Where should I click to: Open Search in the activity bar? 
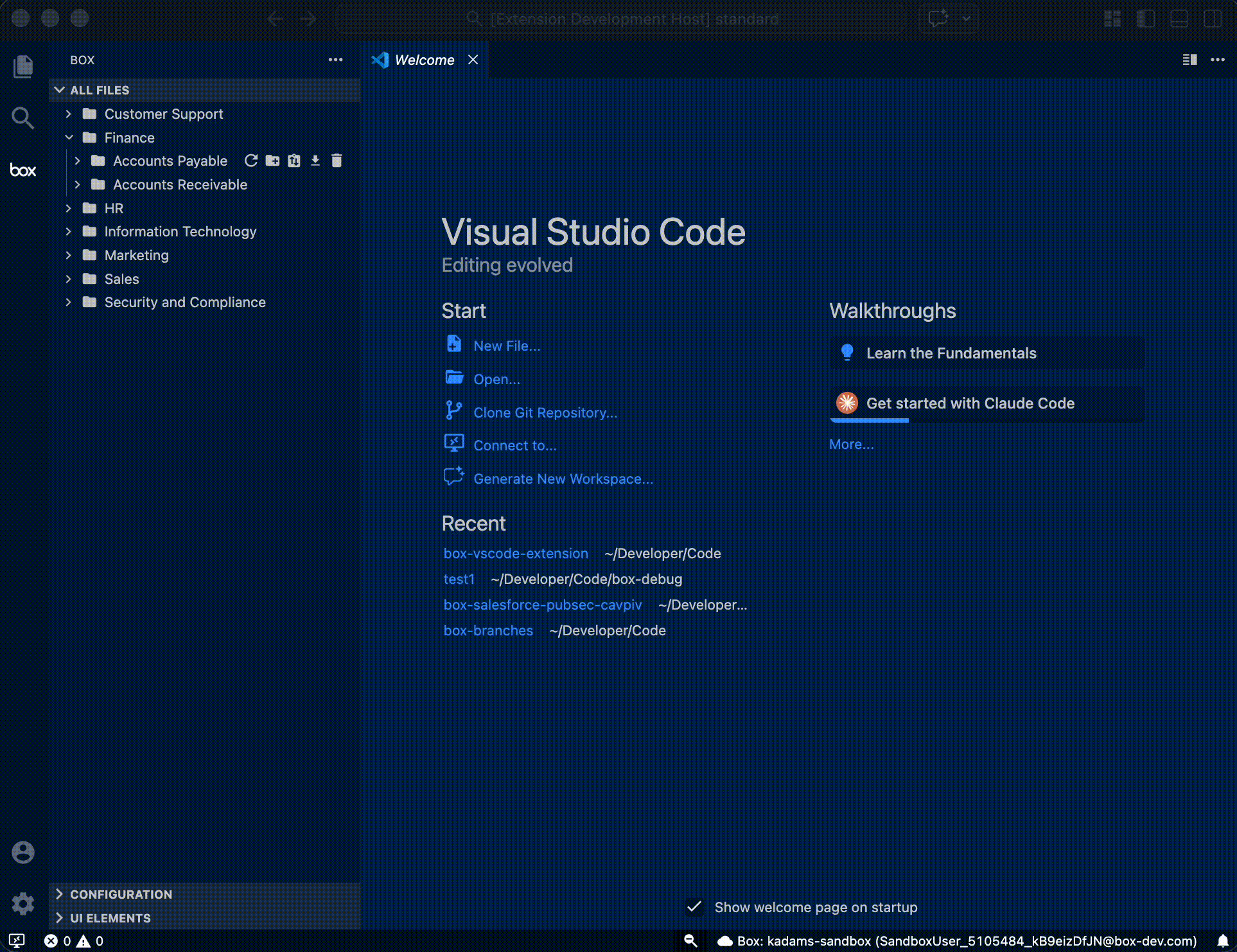click(x=23, y=118)
